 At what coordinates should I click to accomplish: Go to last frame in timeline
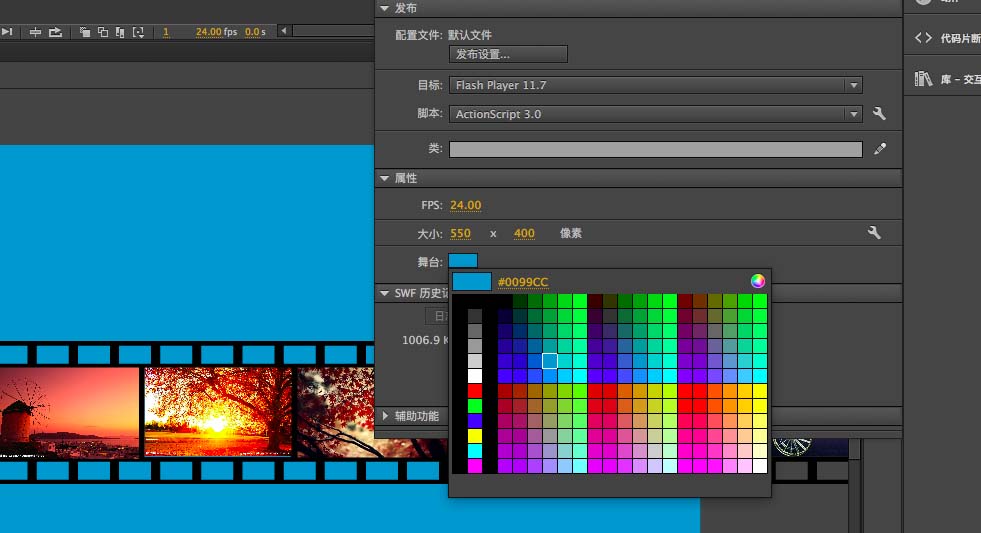click(x=7, y=32)
